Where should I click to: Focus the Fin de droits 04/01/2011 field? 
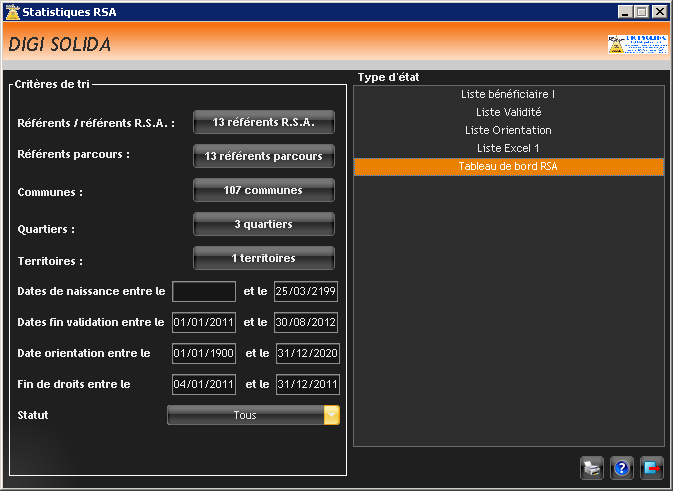(204, 385)
